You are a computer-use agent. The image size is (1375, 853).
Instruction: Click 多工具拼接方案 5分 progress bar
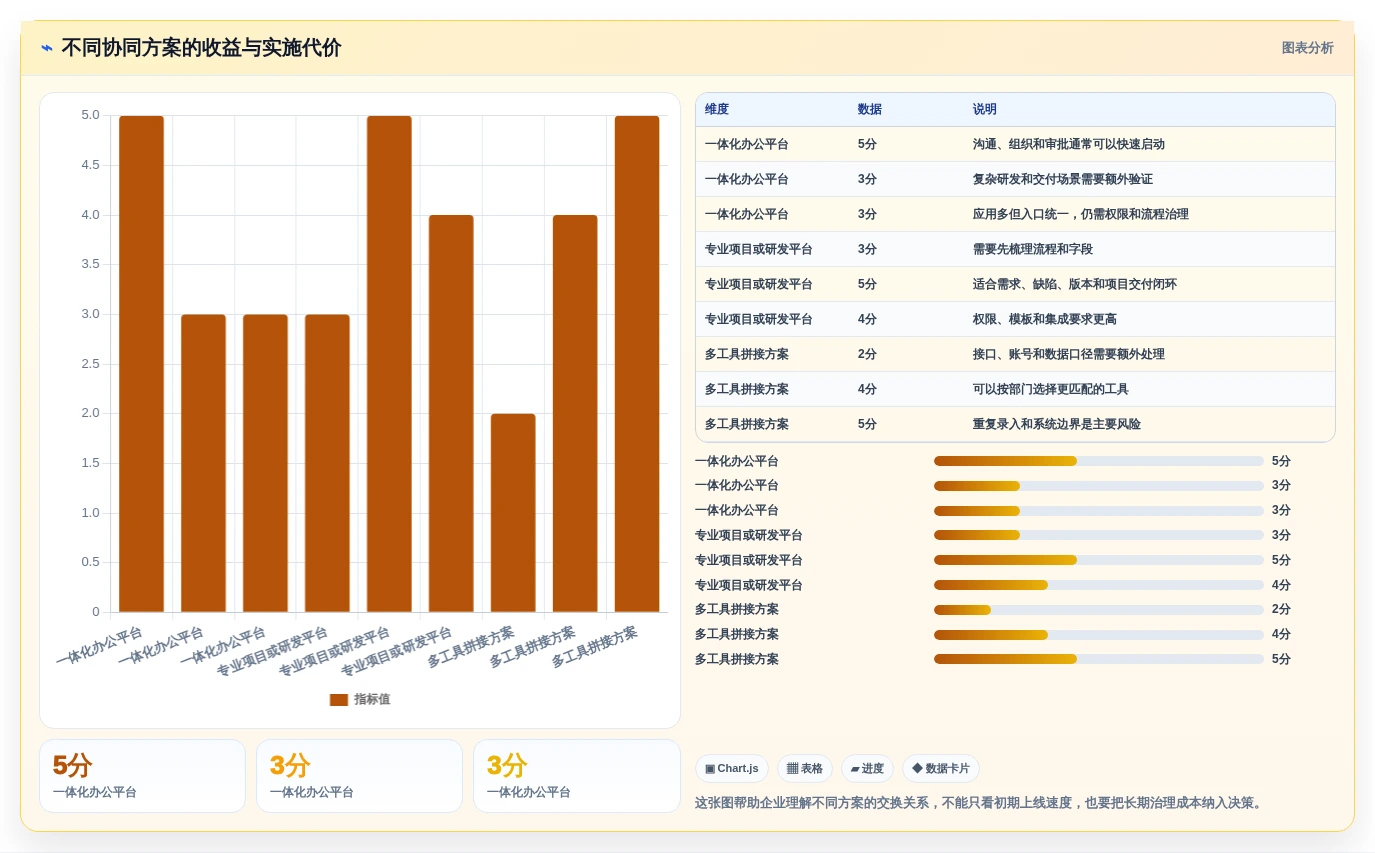(x=1098, y=659)
